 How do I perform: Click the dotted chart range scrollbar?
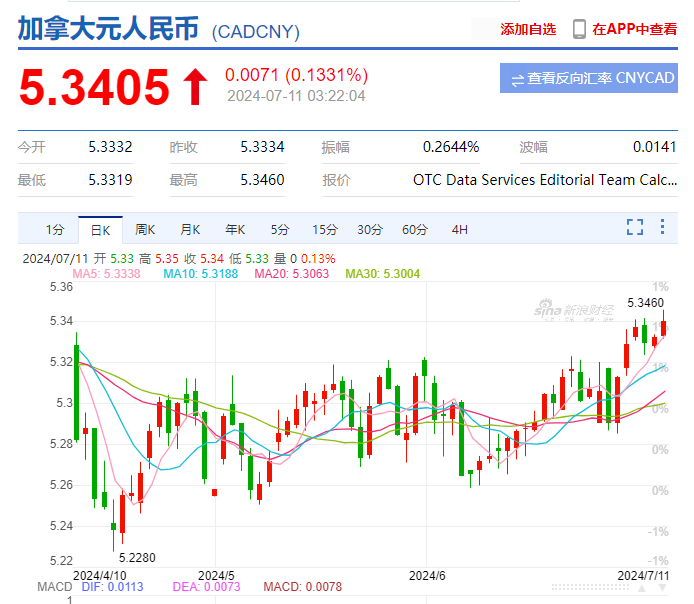click(x=590, y=588)
